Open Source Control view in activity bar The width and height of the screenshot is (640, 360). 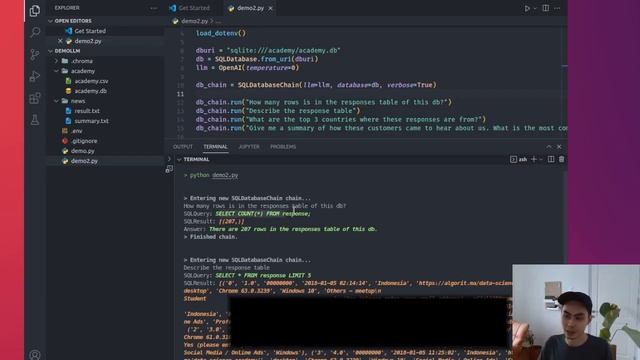[x=35, y=54]
